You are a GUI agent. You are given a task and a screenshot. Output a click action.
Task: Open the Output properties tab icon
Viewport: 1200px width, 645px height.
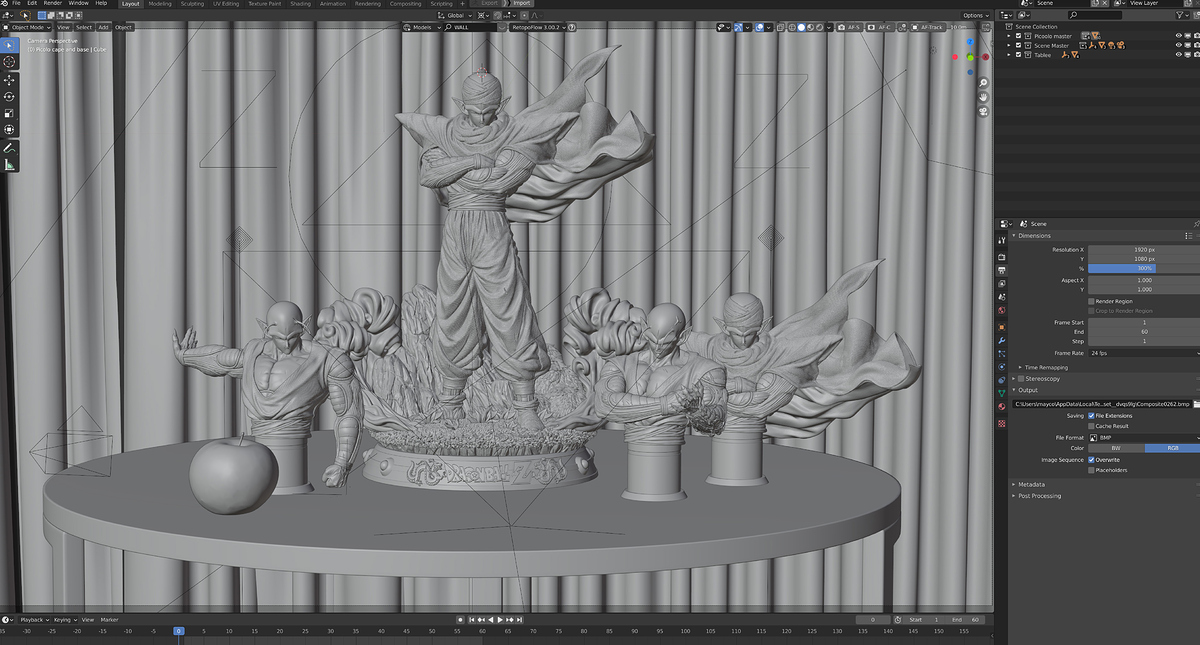coord(1002,270)
